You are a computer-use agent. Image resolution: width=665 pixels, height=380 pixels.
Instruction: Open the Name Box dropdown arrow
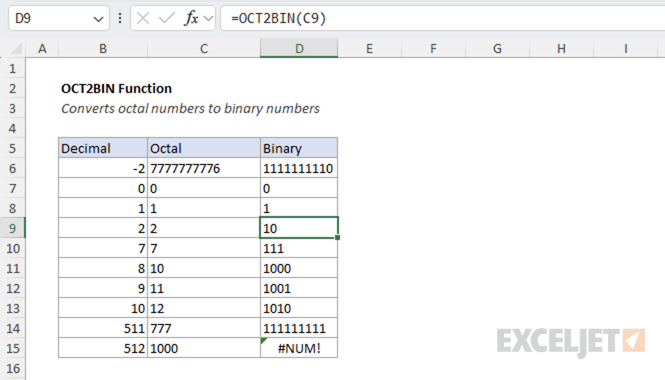tap(98, 19)
